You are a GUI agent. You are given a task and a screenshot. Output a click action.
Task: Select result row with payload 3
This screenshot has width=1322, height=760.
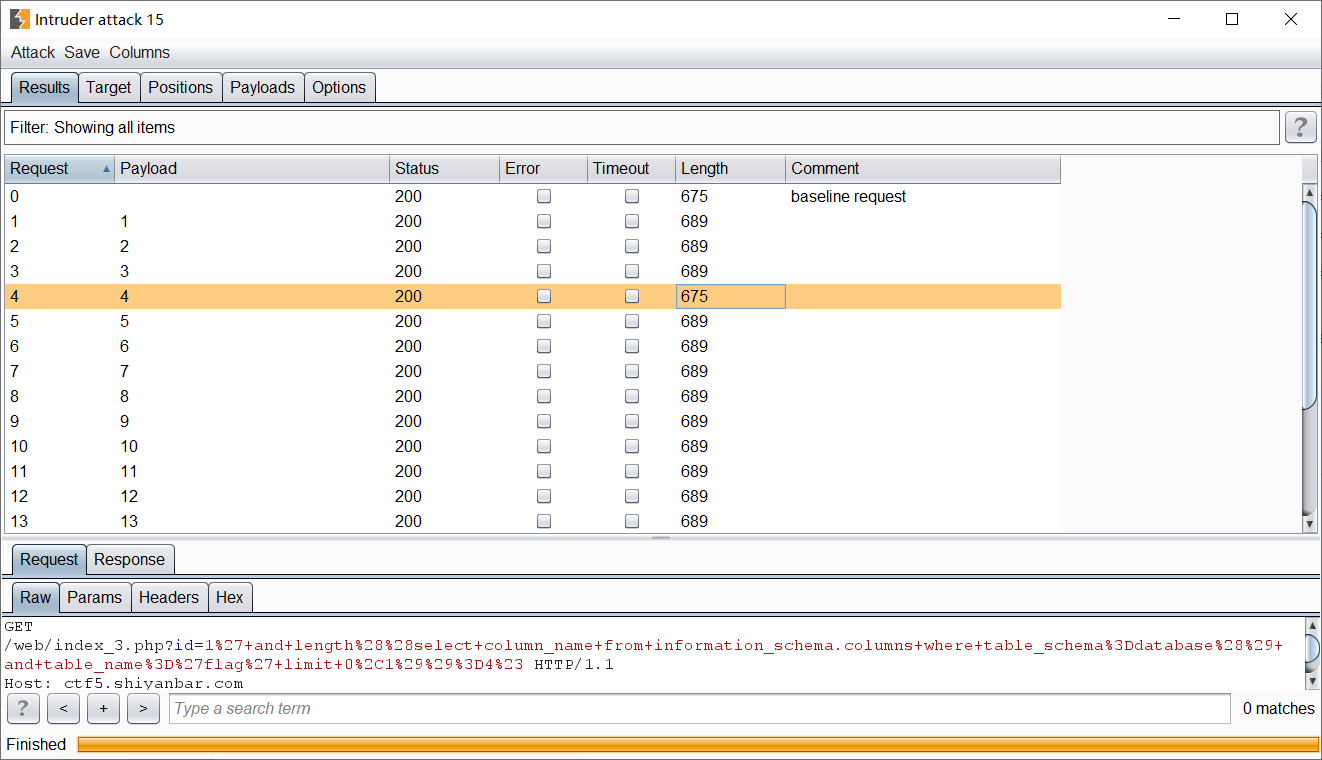[x=533, y=272]
